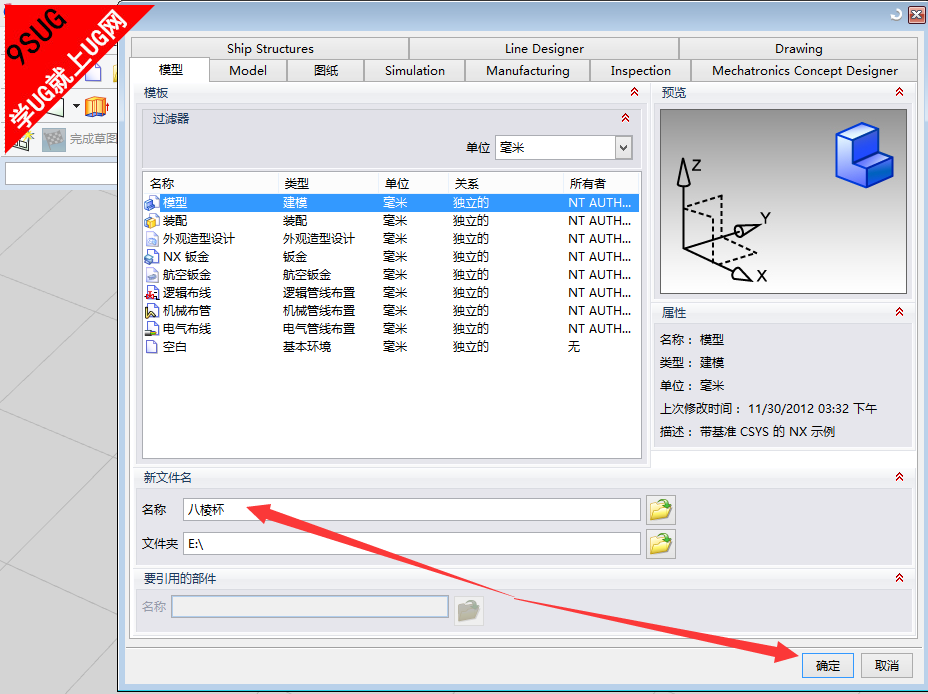This screenshot has width=928, height=694.
Task: Switch to the Model tab
Action: [248, 70]
